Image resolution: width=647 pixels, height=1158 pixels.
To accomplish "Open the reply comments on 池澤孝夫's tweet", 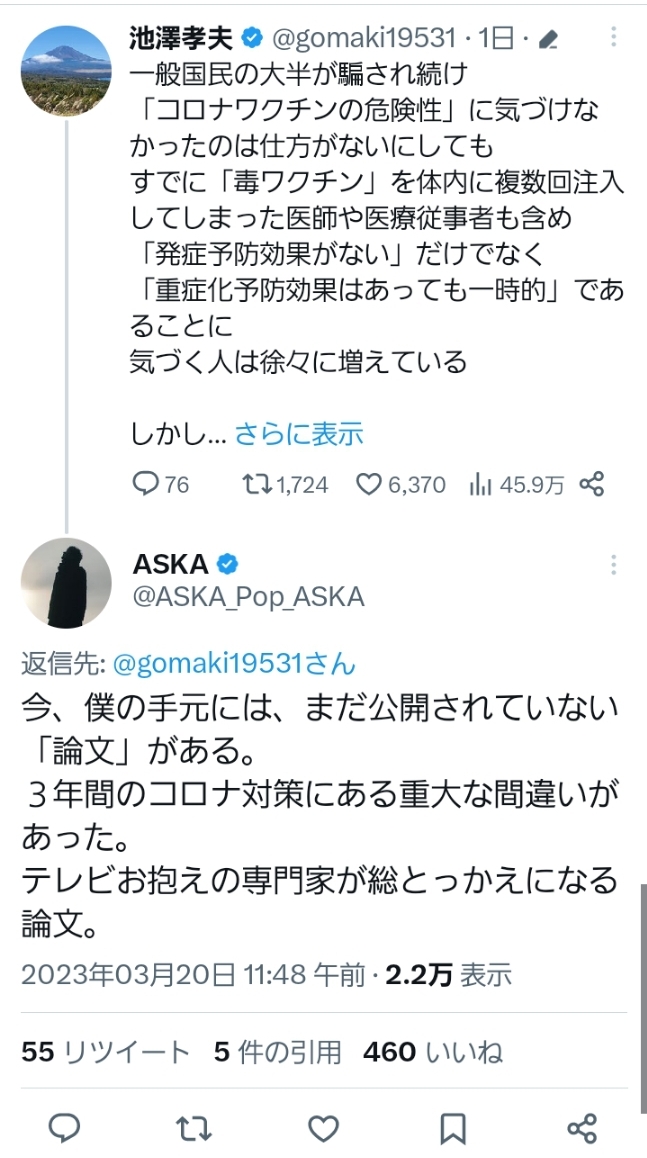I will pyautogui.click(x=147, y=485).
